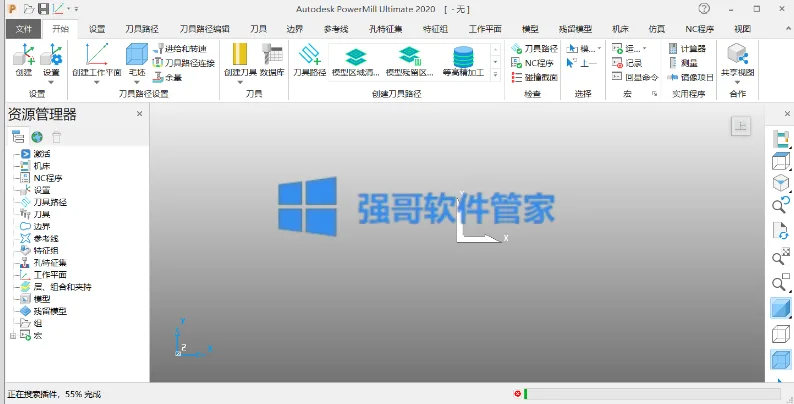This screenshot has width=794, height=404.
Task: Switch to the 仿真 tab
Action: click(657, 29)
